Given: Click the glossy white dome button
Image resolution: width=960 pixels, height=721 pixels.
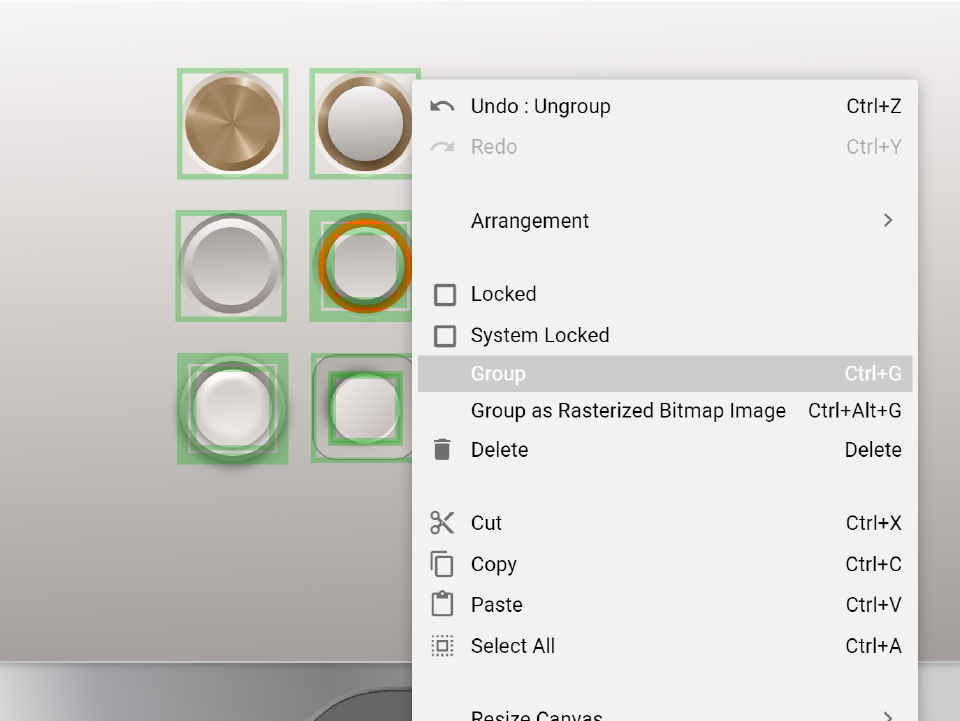Looking at the screenshot, I should (x=232, y=408).
